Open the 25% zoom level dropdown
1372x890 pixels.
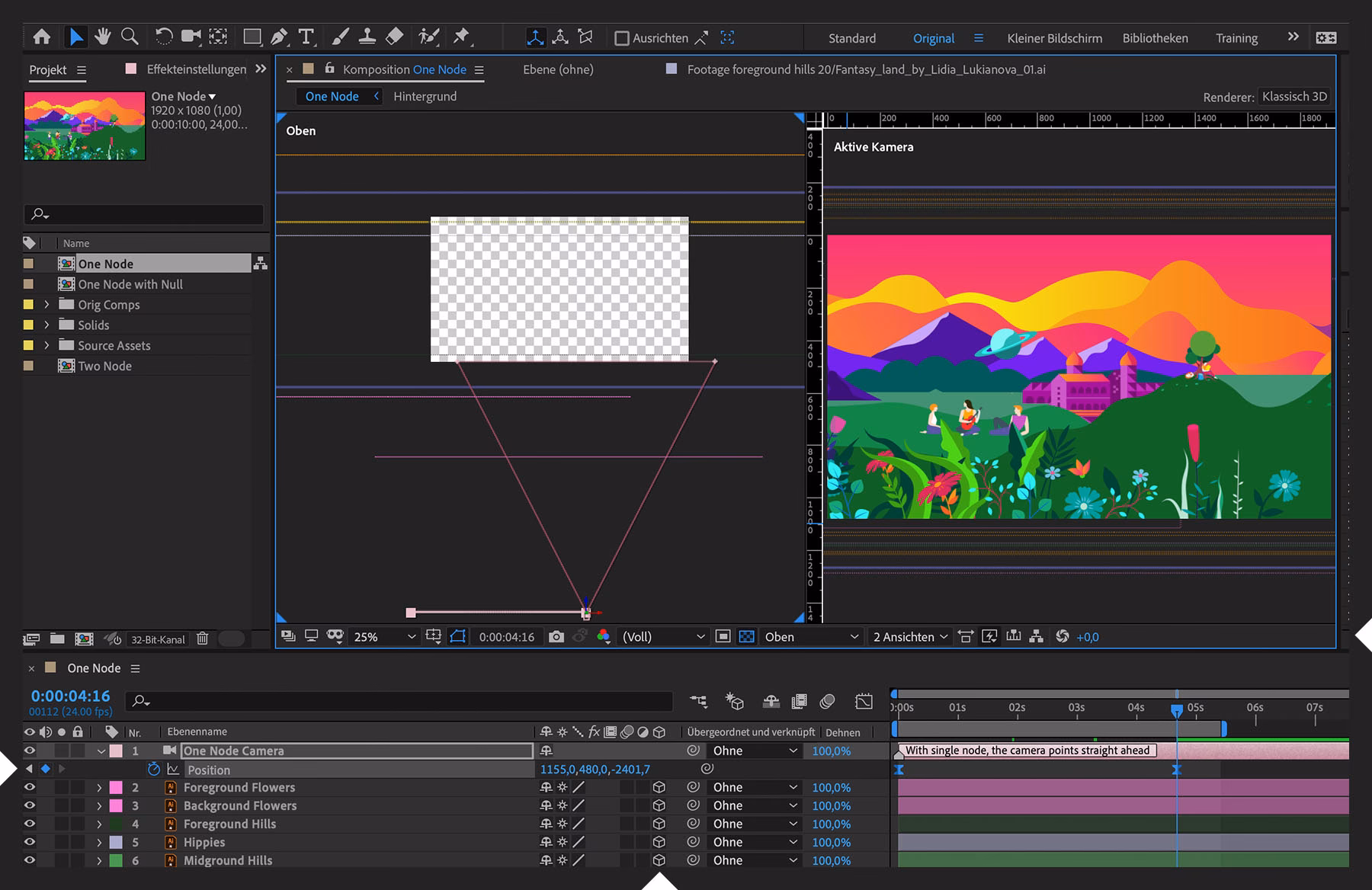(381, 637)
